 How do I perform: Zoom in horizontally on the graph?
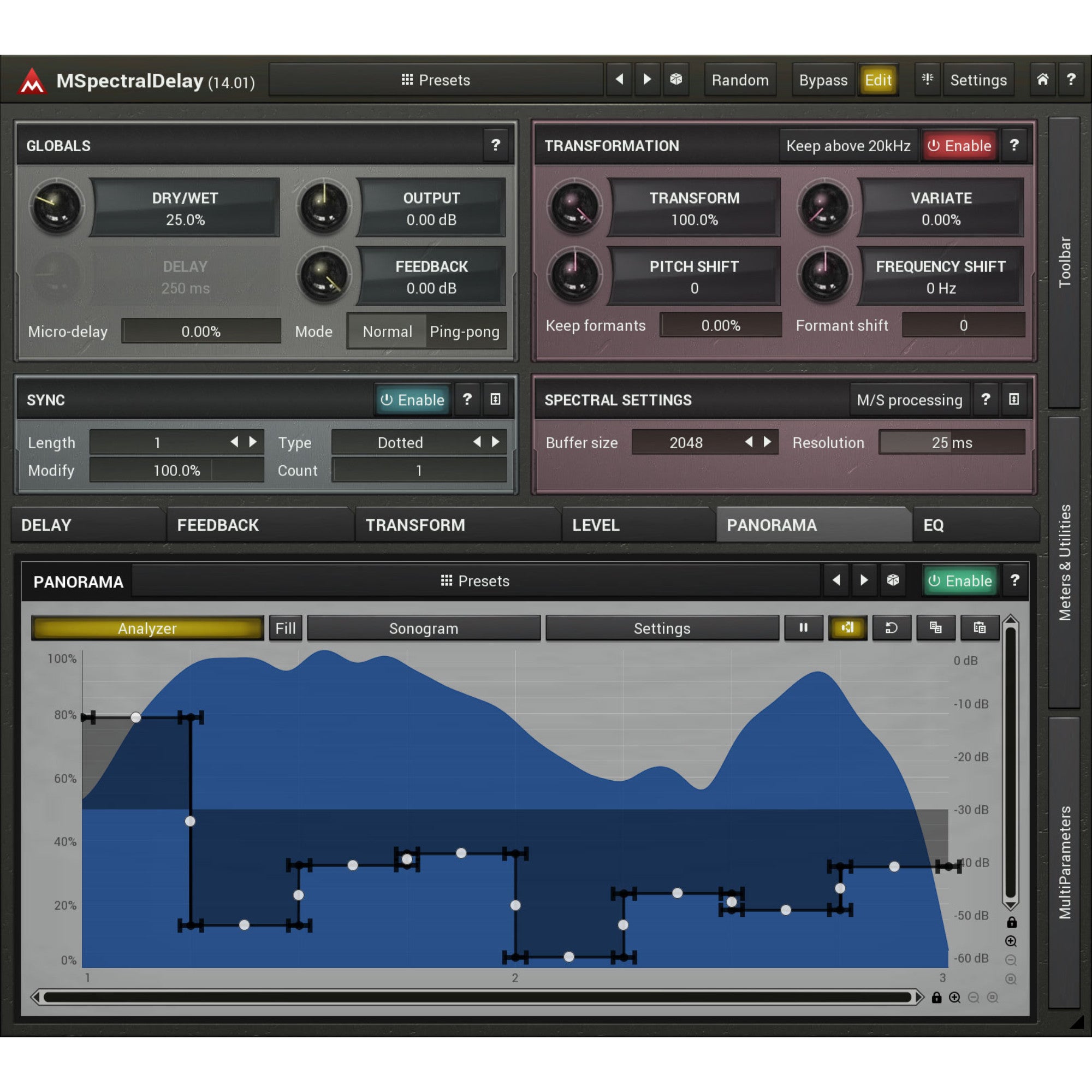954,998
